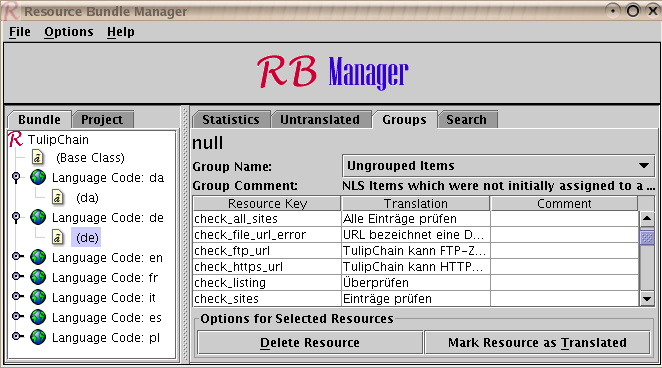Screen dimensions: 662x368
Task: Switch to the Project tab
Action: (x=102, y=119)
